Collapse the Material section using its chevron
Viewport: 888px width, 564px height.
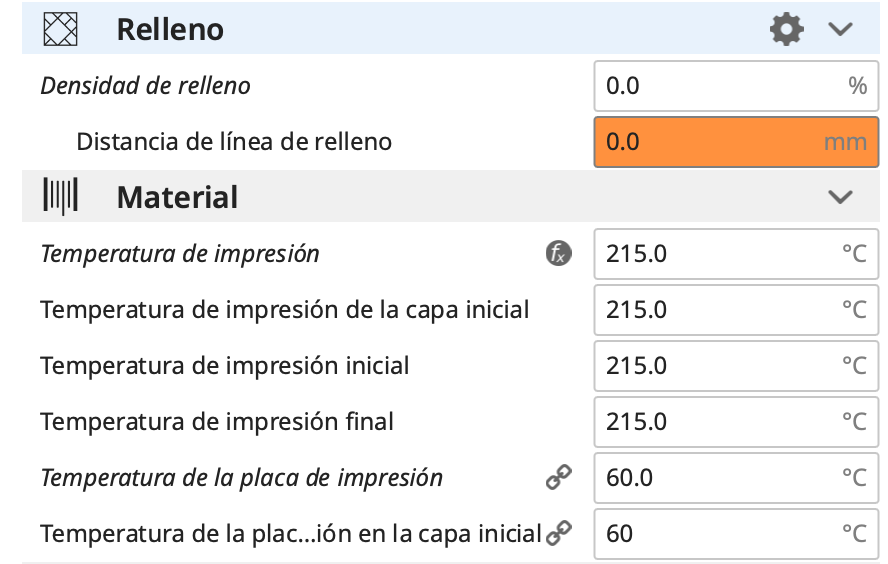tap(840, 197)
